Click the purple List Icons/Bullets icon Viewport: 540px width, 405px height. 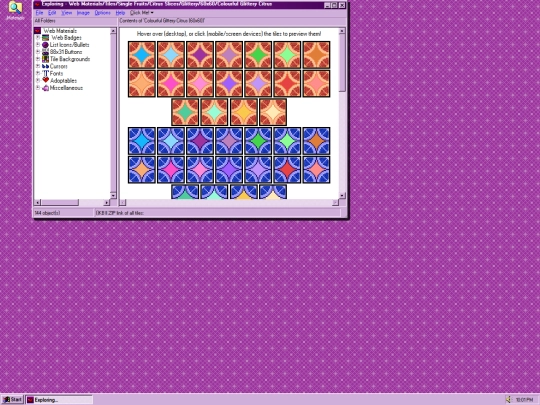[45, 45]
